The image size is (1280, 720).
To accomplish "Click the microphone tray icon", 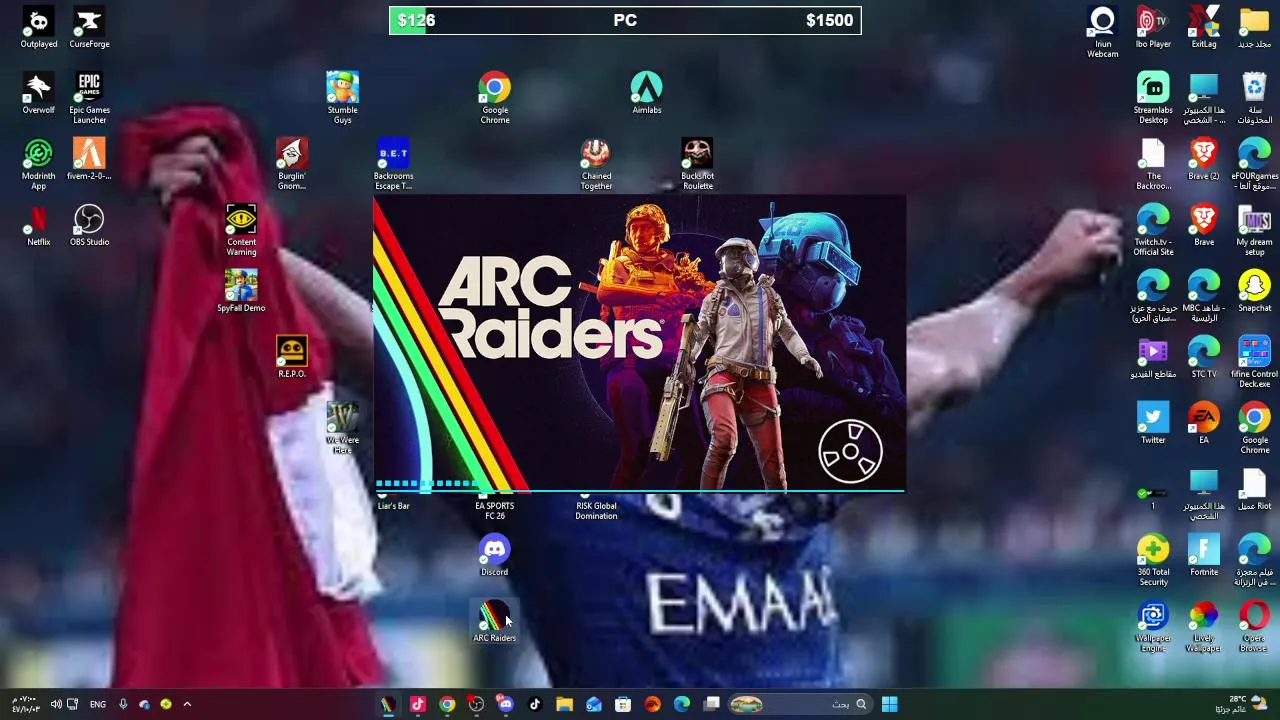I will click(123, 704).
